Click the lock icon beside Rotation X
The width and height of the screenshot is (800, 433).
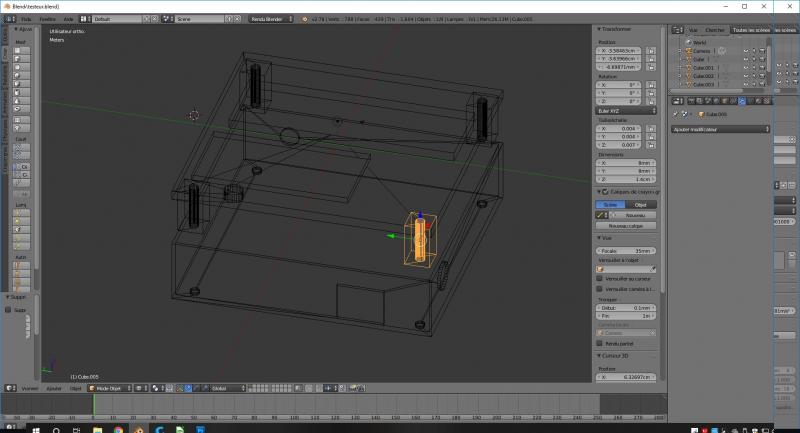click(x=653, y=86)
